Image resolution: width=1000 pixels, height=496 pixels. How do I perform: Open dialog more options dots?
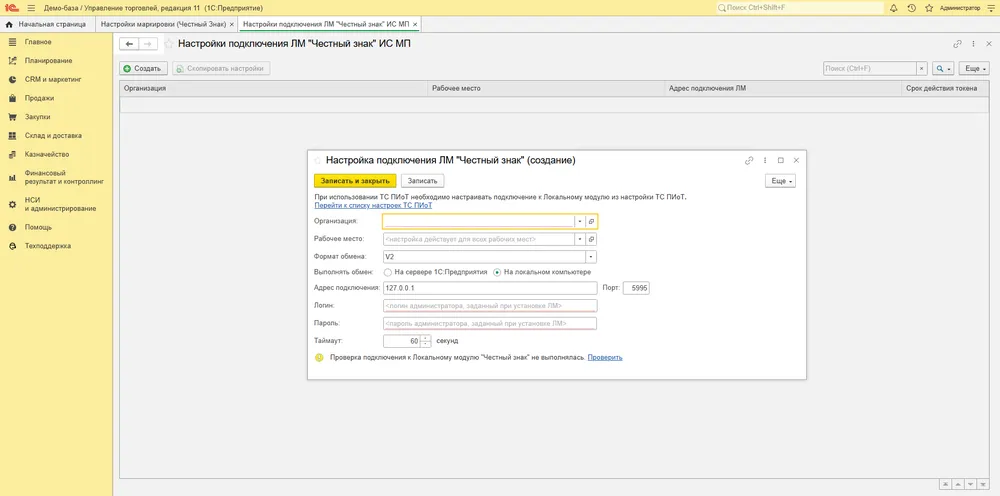point(765,161)
